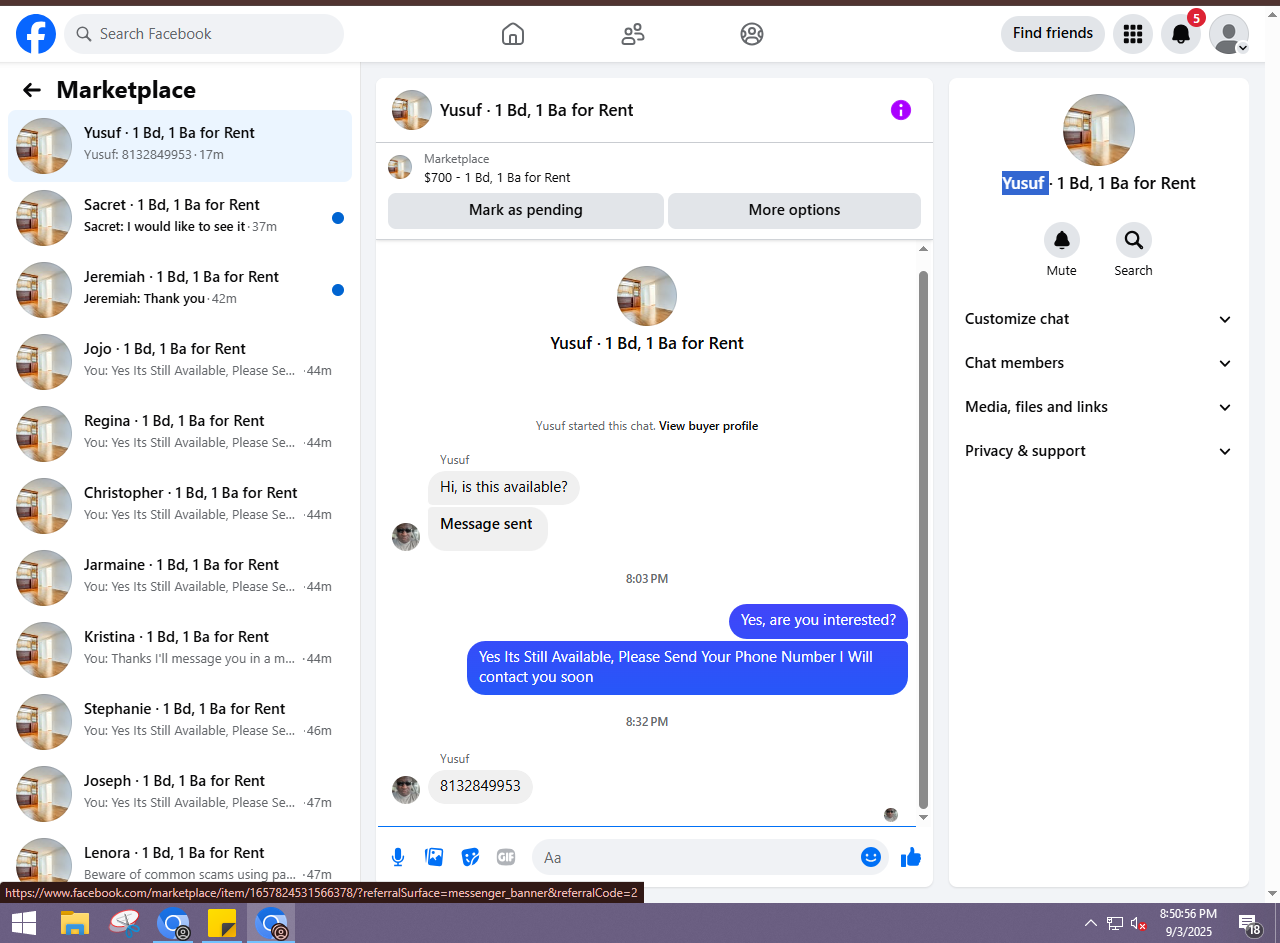This screenshot has width=1280, height=943.
Task: Show hidden system tray icons
Action: click(1092, 923)
